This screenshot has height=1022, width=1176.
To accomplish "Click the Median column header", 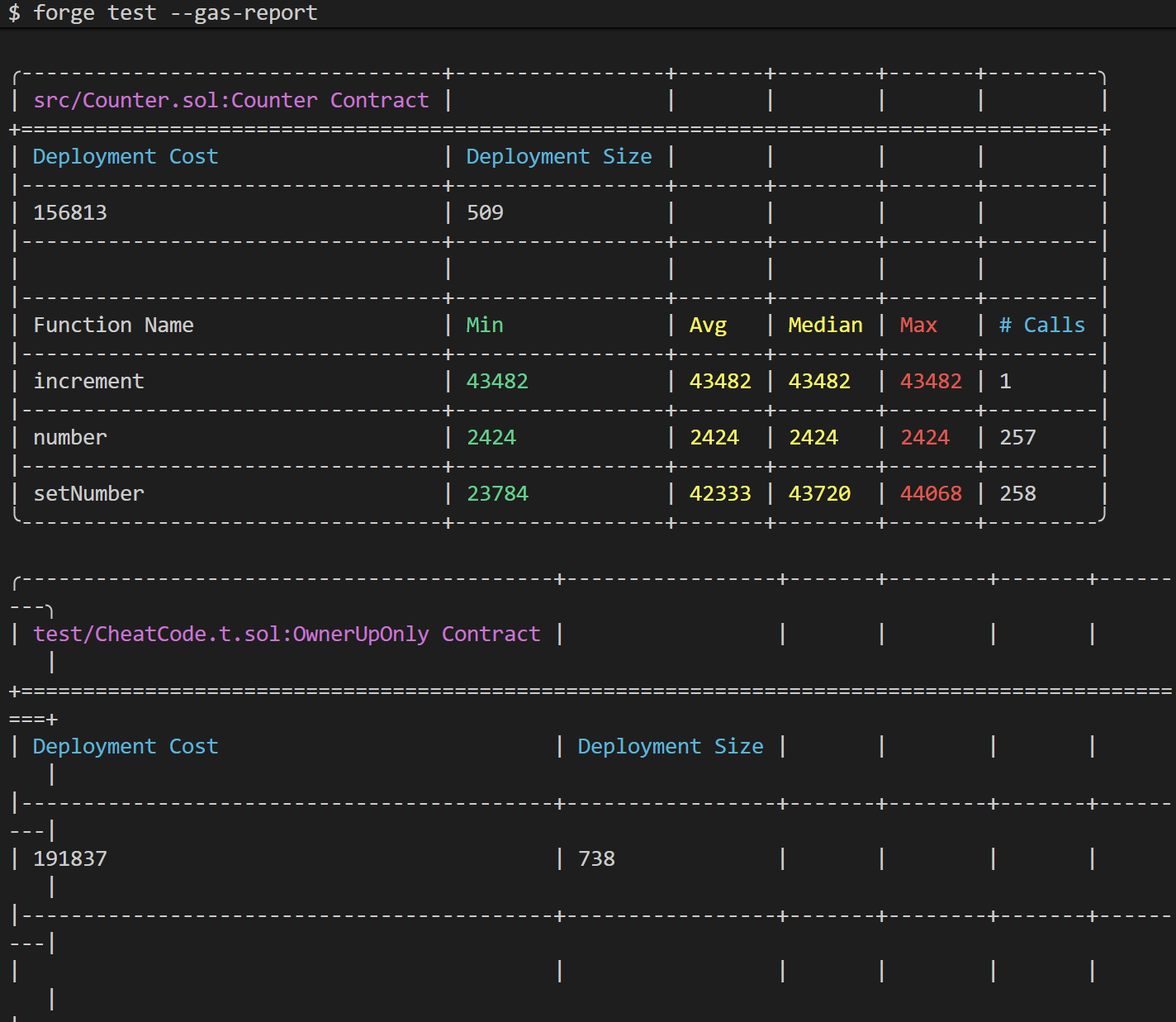I will click(x=825, y=326).
